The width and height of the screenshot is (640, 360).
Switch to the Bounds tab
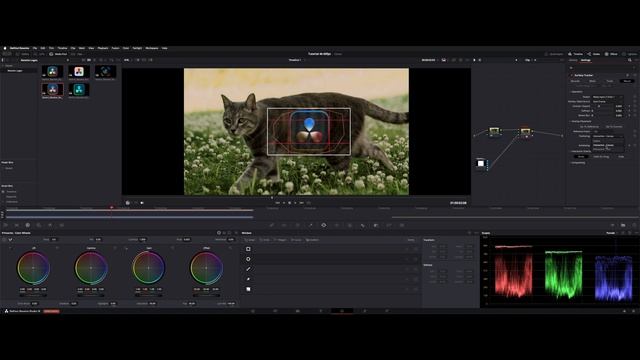coord(575,81)
